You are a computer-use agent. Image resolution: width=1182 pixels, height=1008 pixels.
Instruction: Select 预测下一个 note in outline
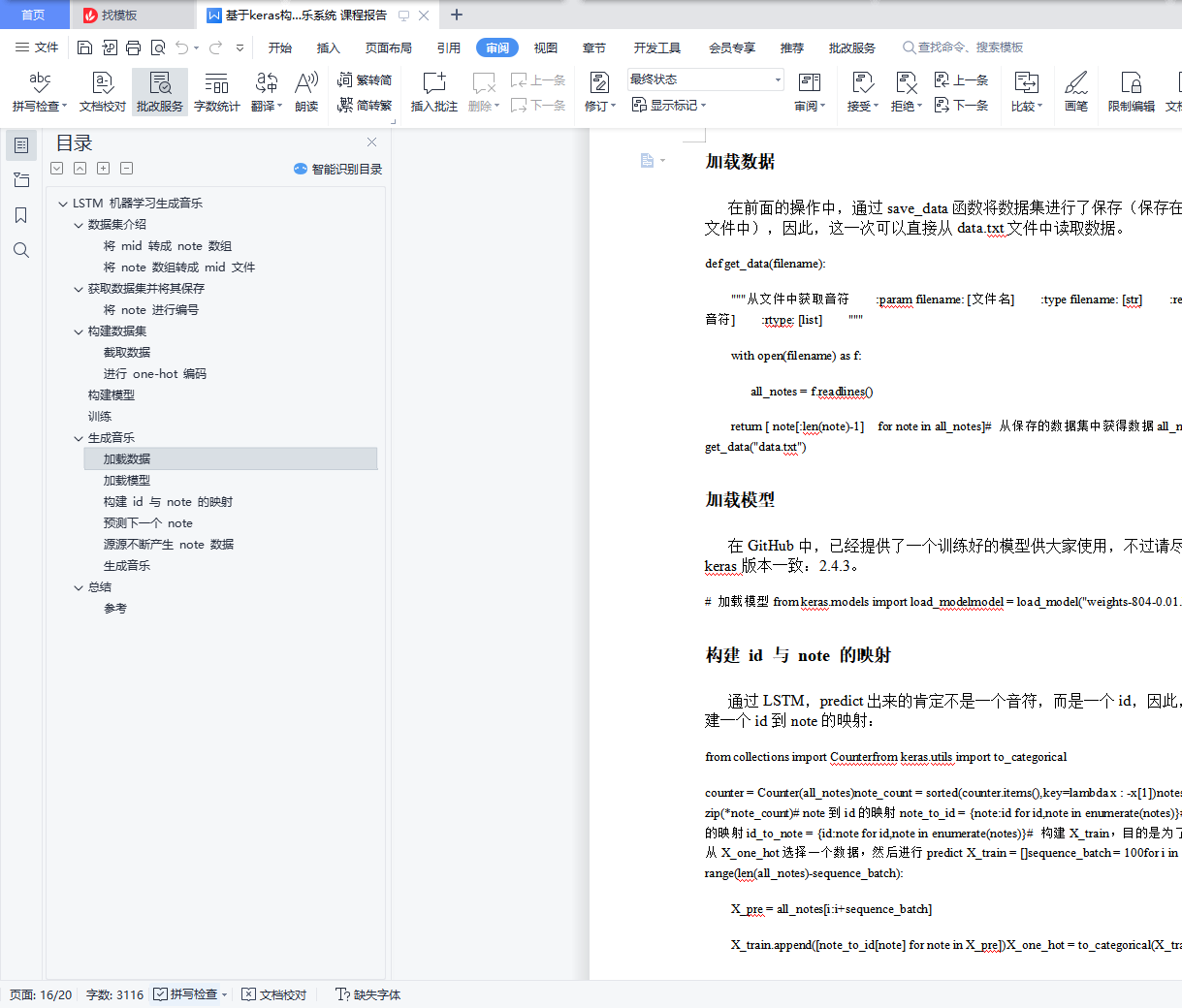pos(148,523)
